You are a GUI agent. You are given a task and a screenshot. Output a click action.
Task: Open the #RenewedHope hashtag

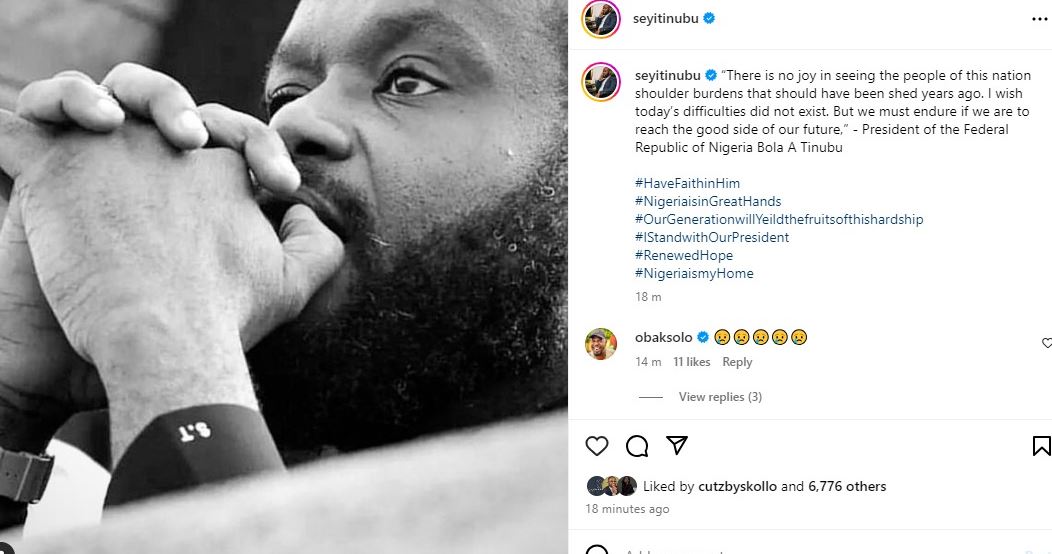(x=684, y=255)
